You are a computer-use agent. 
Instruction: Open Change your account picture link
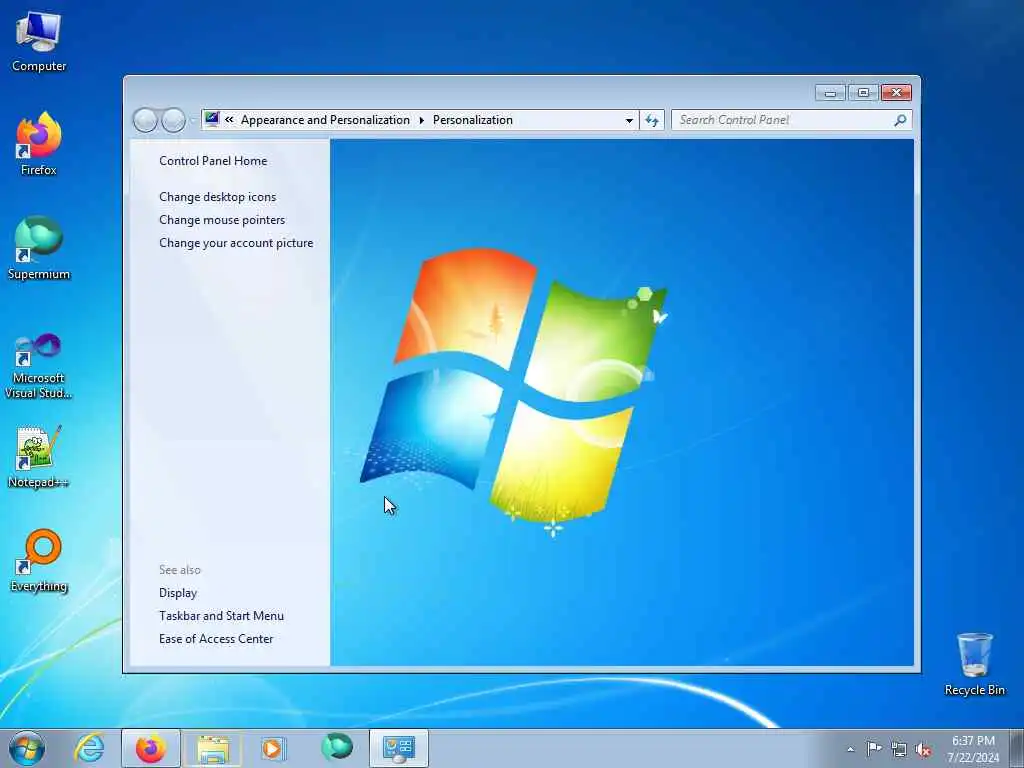(236, 243)
